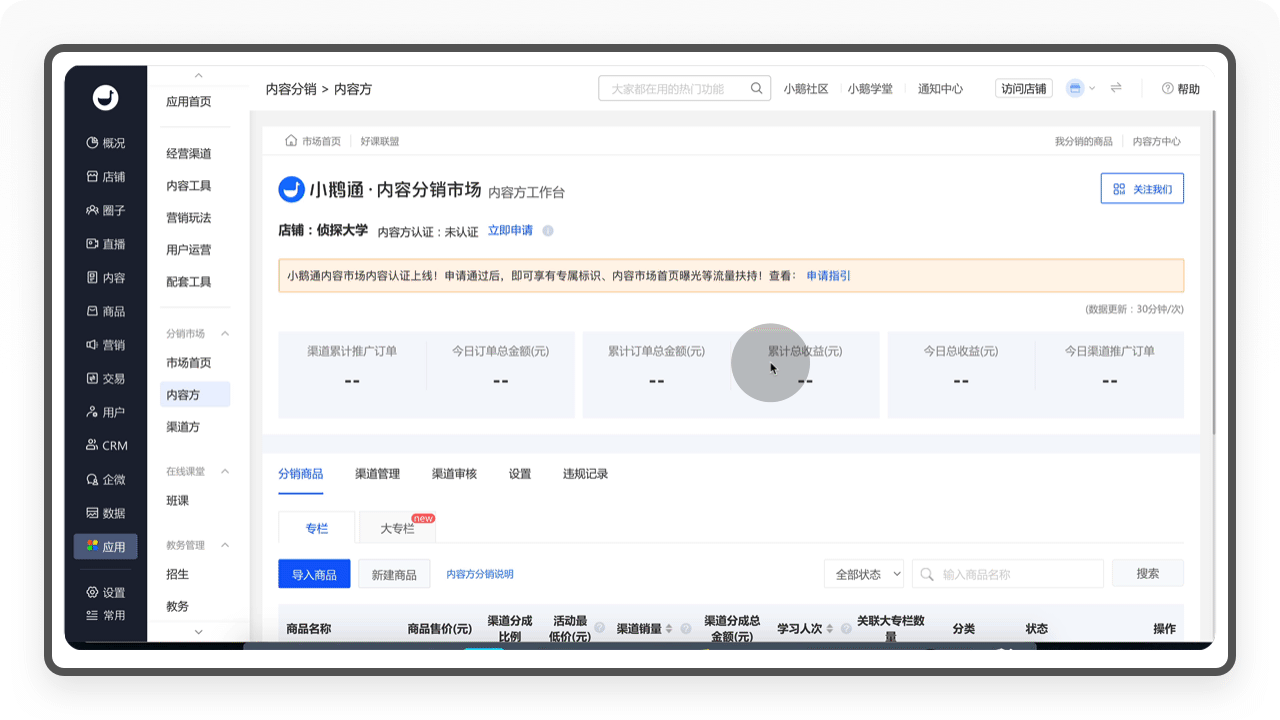The width and height of the screenshot is (1280, 720).
Task: Go to 圈子 circles in dark sidebar
Action: [105, 210]
